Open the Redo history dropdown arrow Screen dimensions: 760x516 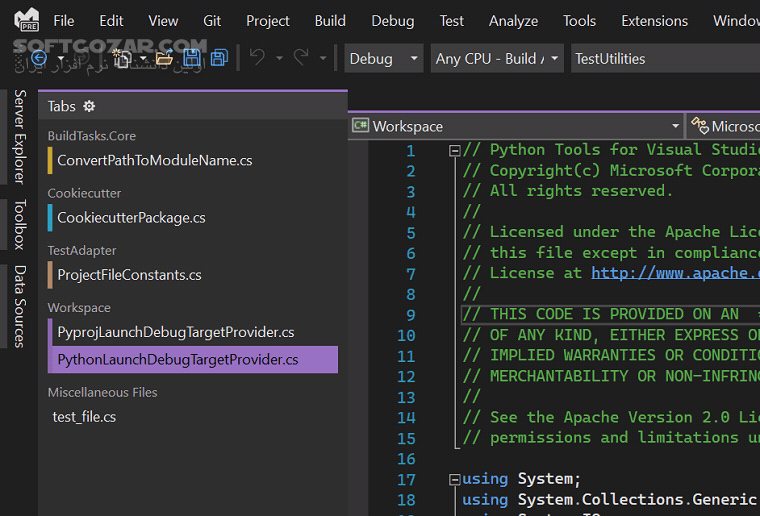click(323, 59)
